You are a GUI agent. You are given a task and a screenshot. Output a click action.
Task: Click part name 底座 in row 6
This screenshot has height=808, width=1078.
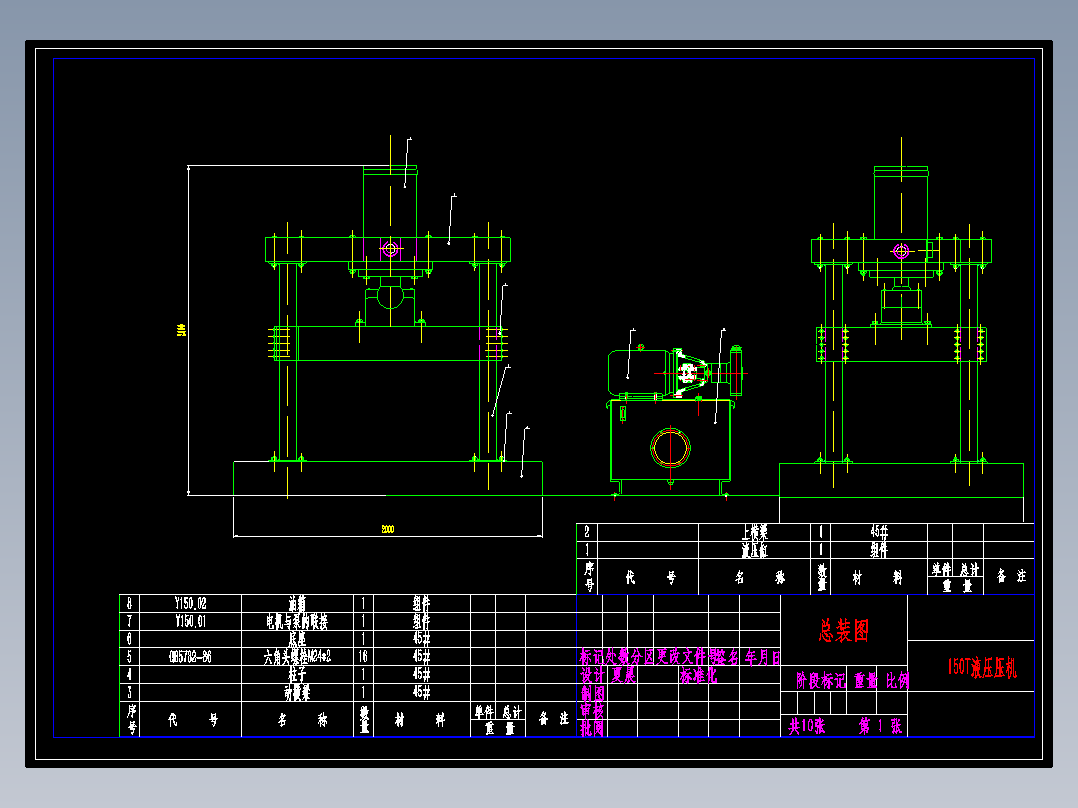pos(297,639)
